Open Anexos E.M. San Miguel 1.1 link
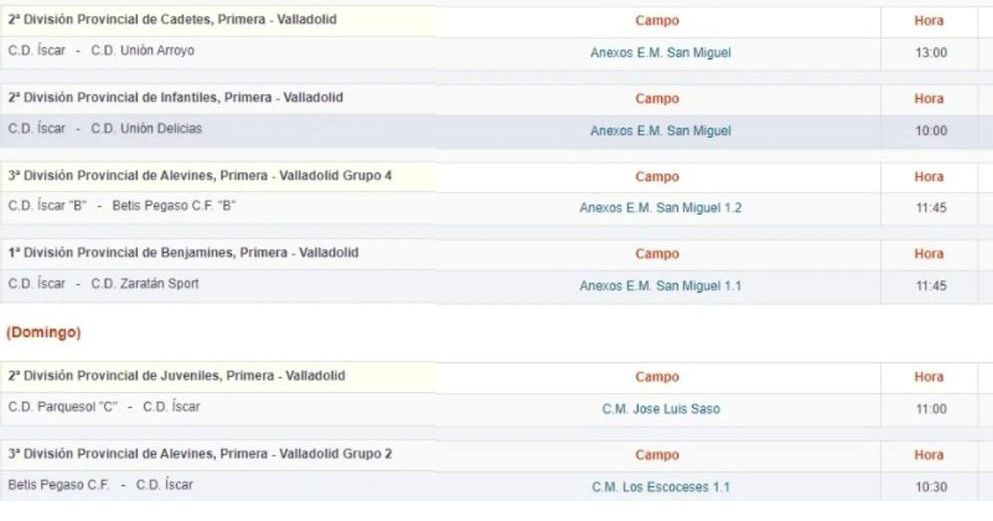 point(660,286)
